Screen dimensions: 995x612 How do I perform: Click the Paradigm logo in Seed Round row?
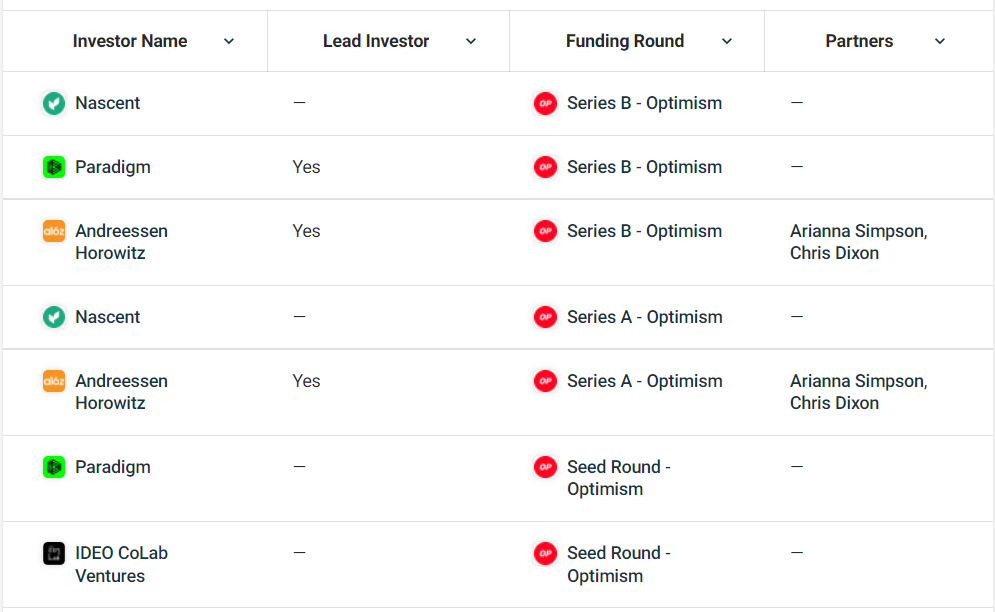coord(54,467)
